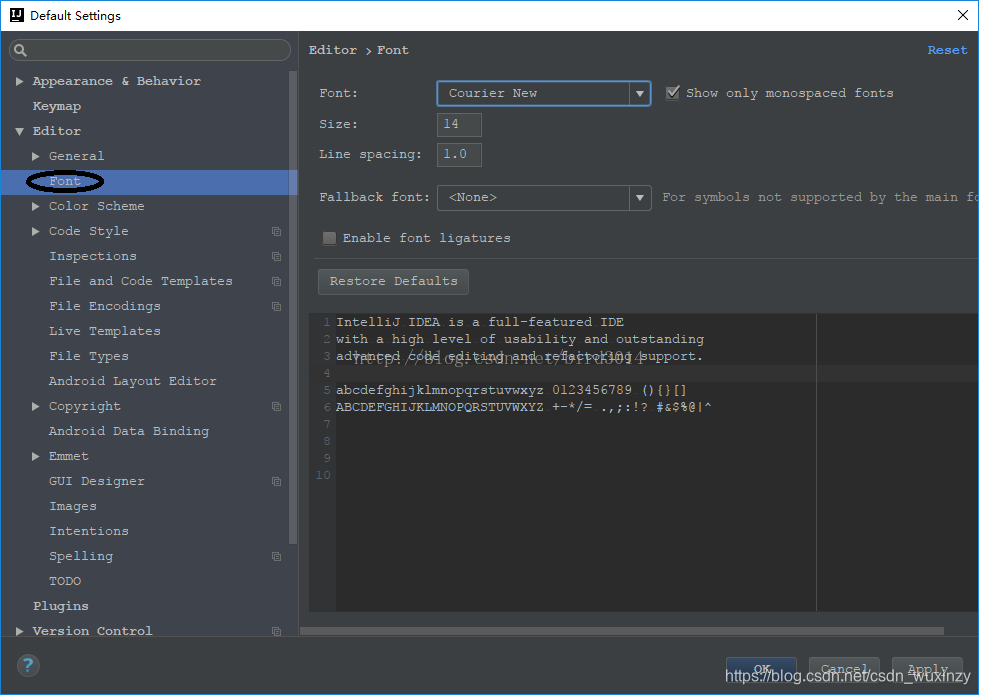Click preview line starting 'abcdefghijklmnopqrstuvwxyz'
The width and height of the screenshot is (981, 695).
point(511,390)
